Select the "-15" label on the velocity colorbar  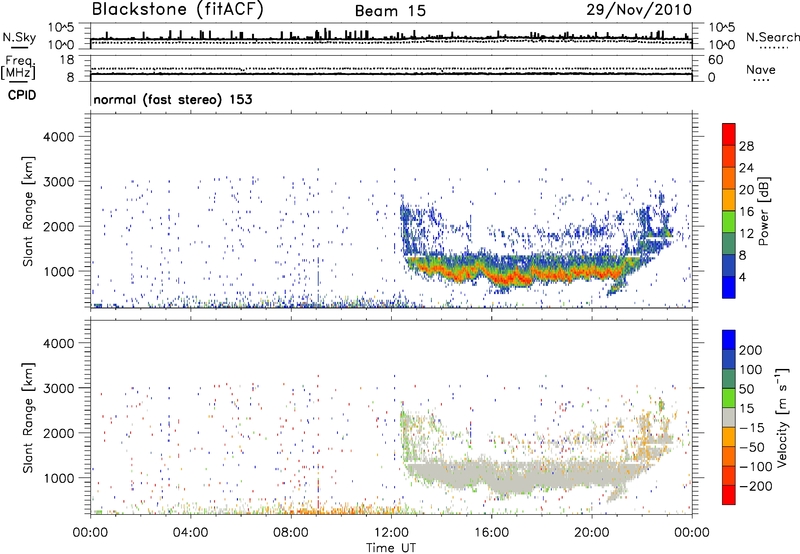tap(752, 428)
